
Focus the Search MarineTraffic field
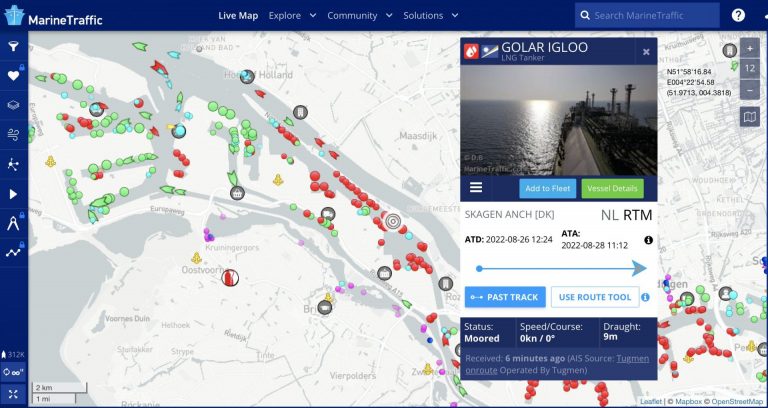pos(647,16)
